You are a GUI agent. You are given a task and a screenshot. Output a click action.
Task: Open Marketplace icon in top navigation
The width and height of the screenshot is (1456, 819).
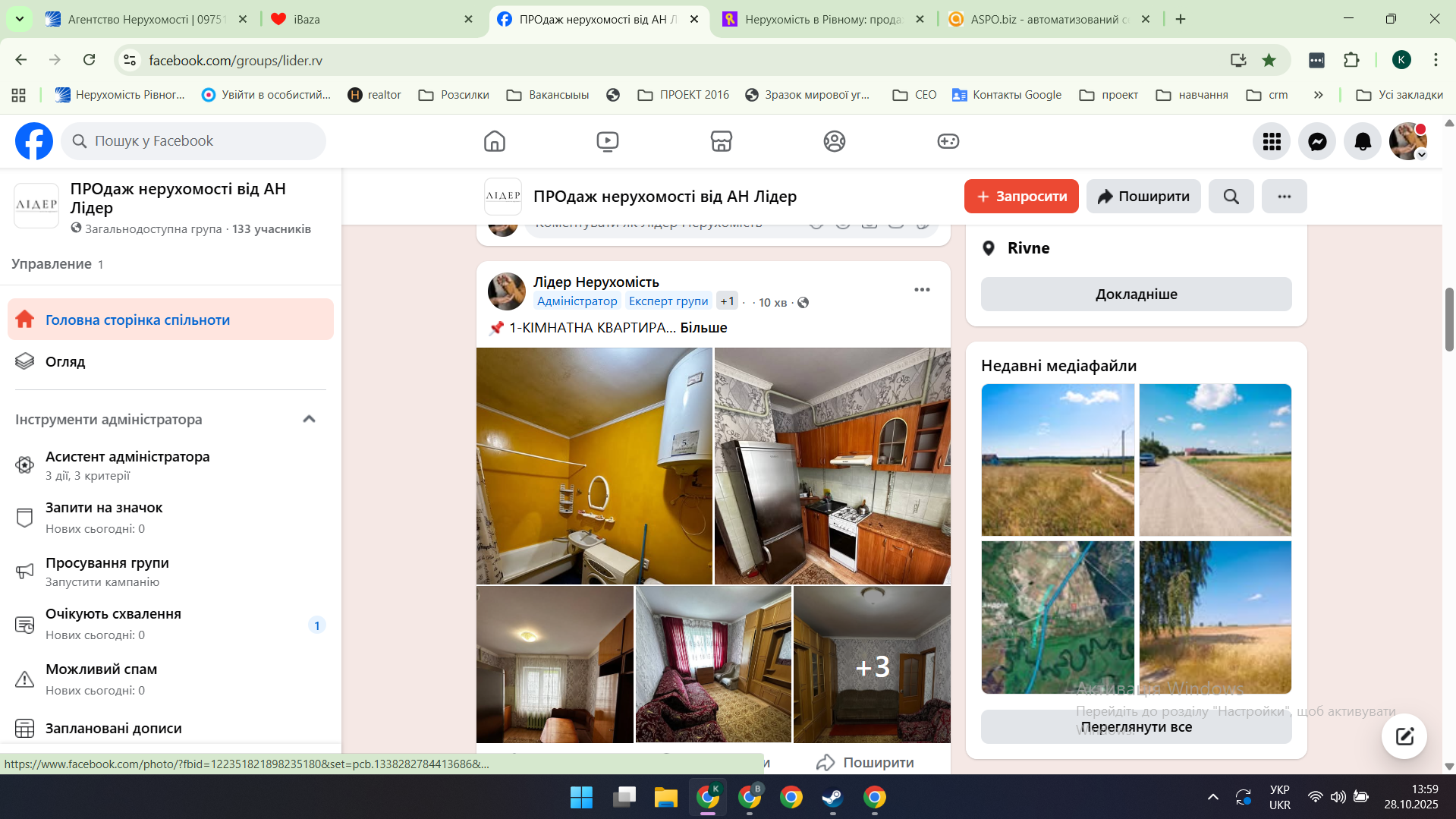(x=721, y=141)
